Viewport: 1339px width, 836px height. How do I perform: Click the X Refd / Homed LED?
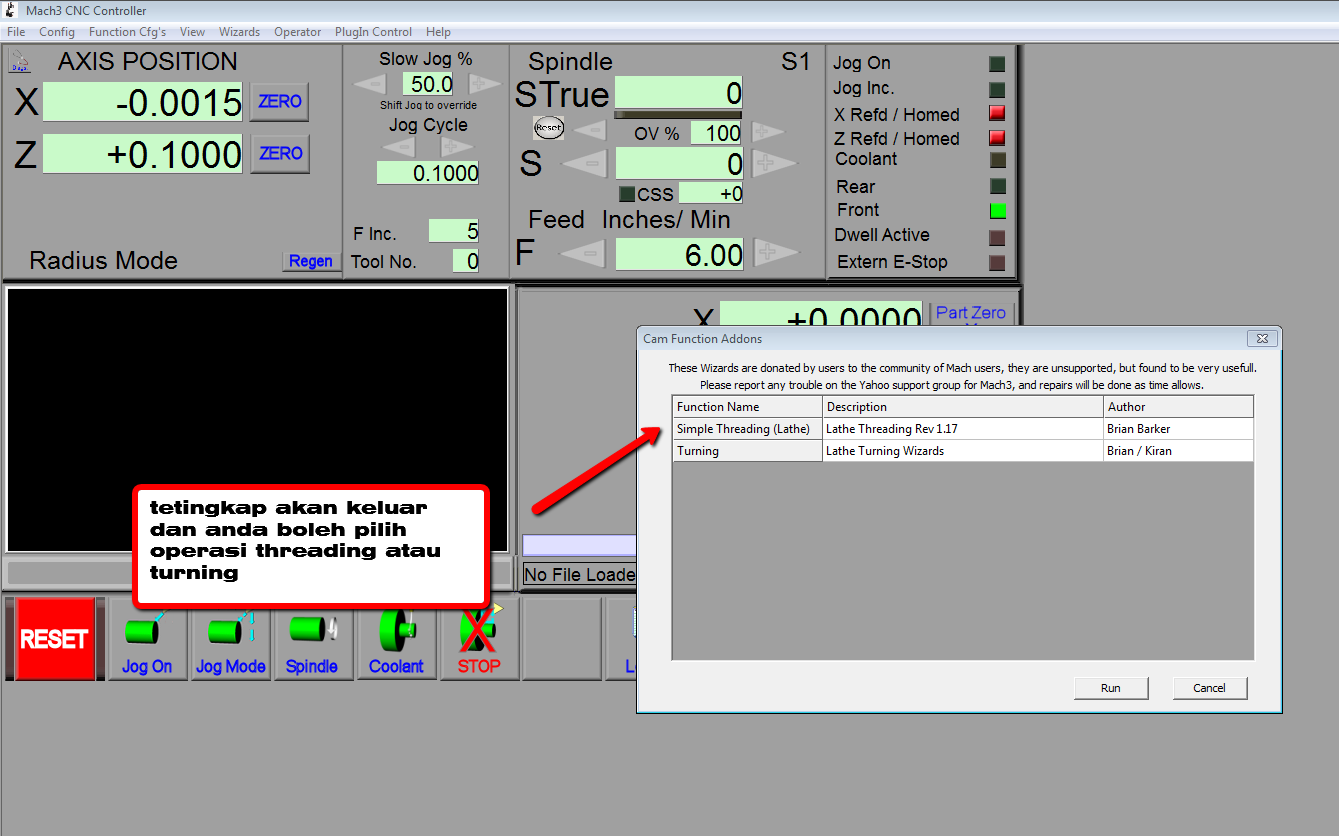[x=996, y=113]
